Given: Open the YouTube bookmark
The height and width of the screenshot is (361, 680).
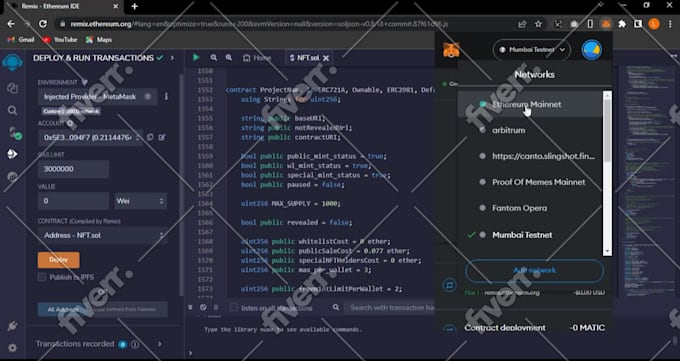Looking at the screenshot, I should 60,39.
